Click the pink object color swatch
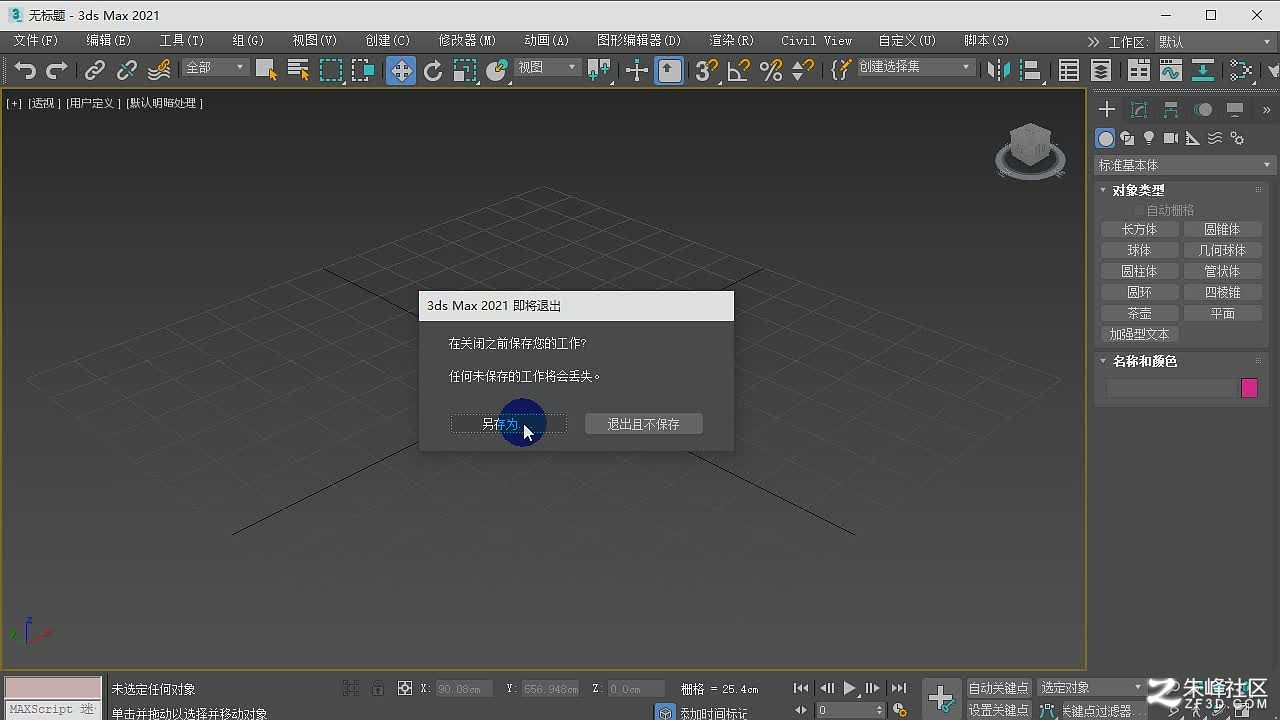Viewport: 1280px width, 720px height. point(1249,388)
